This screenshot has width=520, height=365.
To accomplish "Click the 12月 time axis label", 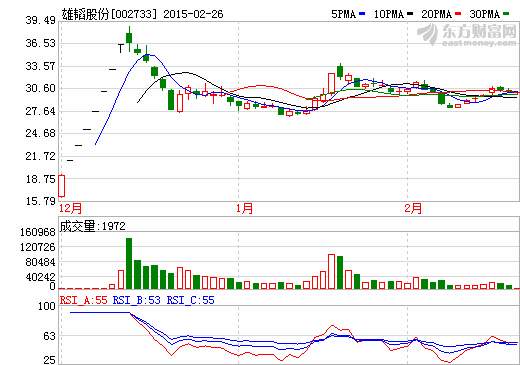I will pos(70,209).
